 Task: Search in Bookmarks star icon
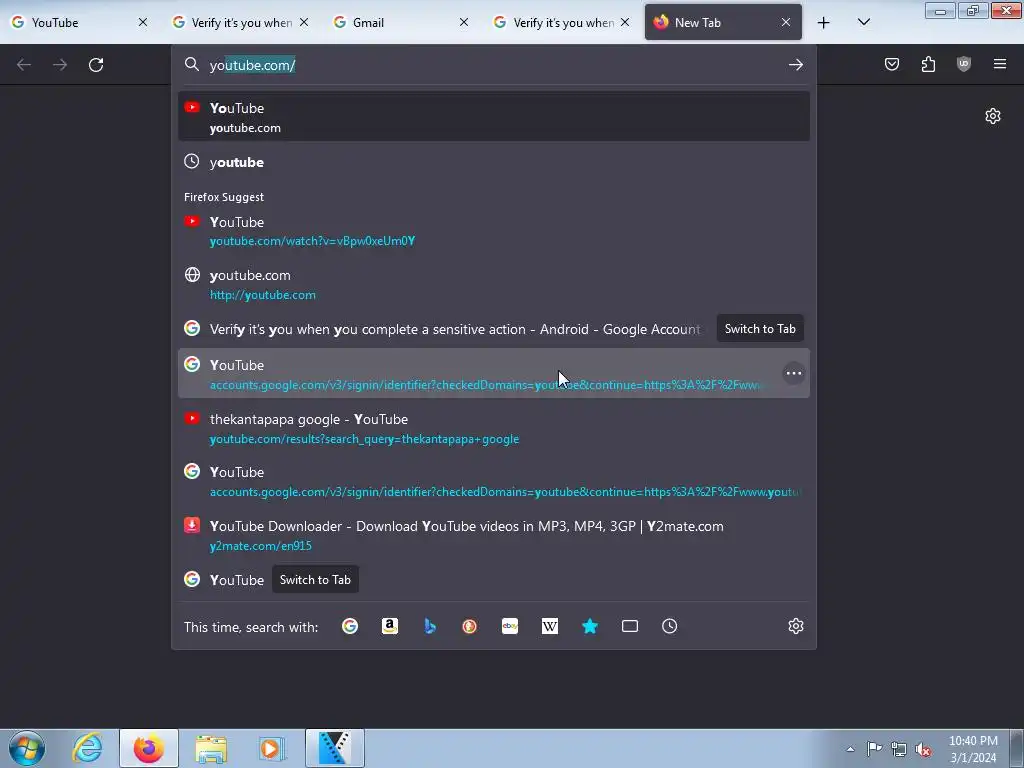(590, 626)
